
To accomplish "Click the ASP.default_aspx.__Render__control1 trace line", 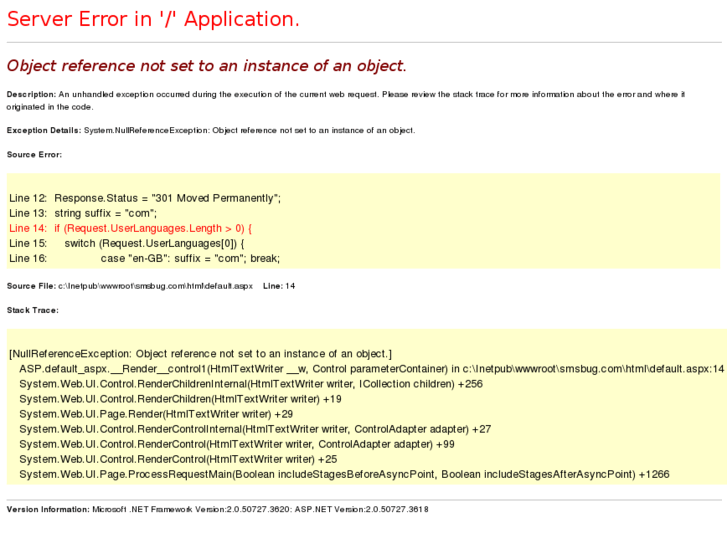I will (x=371, y=369).
